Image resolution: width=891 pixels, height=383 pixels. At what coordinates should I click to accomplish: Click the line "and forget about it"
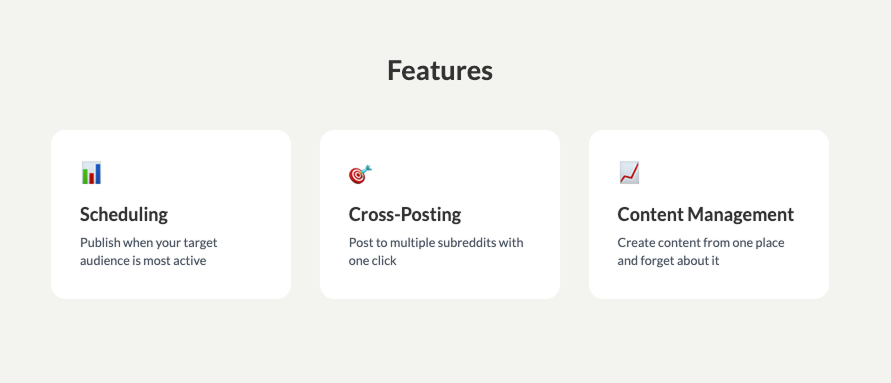pos(668,261)
